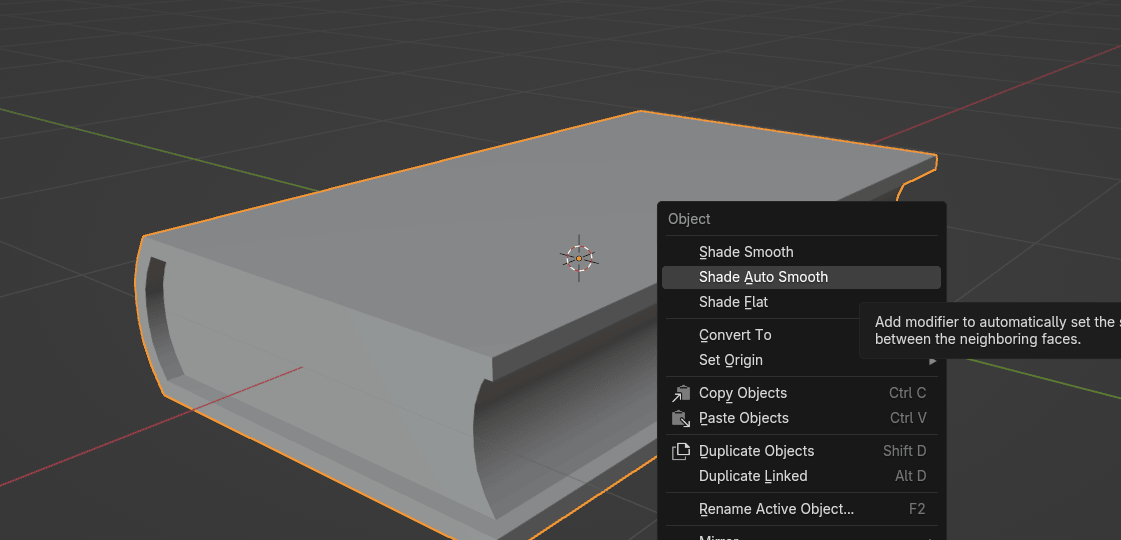Viewport: 1121px width, 540px height.
Task: Choose Shade Smooth from the Object menu
Action: [x=746, y=252]
